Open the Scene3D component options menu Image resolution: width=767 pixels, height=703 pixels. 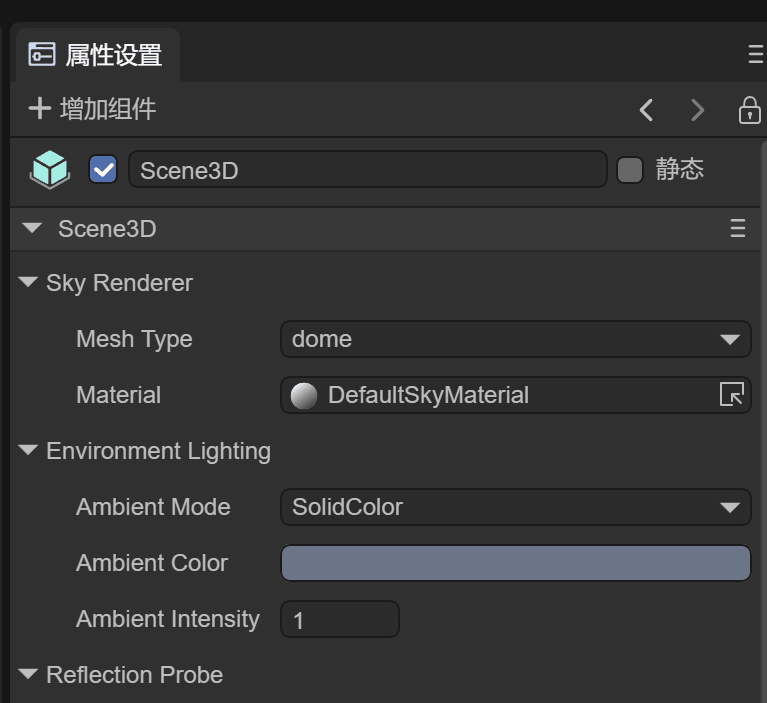738,229
